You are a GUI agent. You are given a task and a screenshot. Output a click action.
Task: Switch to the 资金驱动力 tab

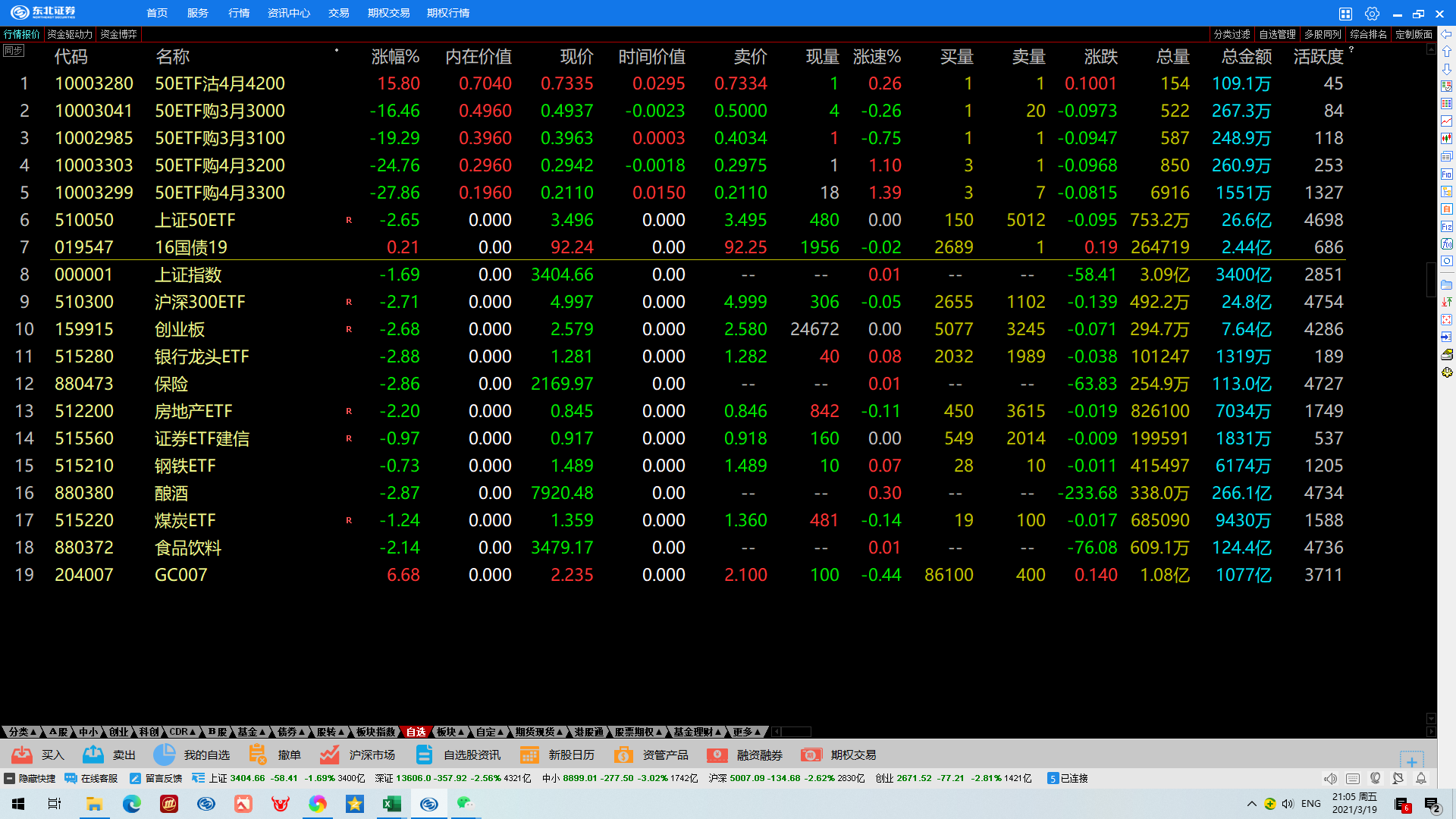pos(70,34)
